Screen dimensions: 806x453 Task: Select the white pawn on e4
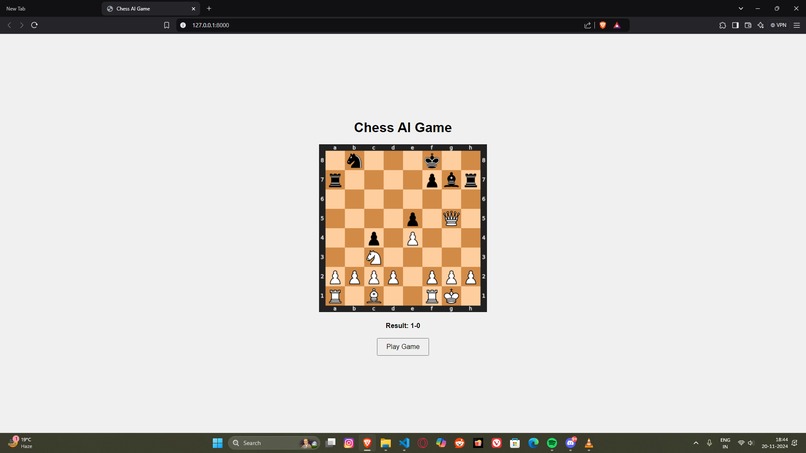412,238
